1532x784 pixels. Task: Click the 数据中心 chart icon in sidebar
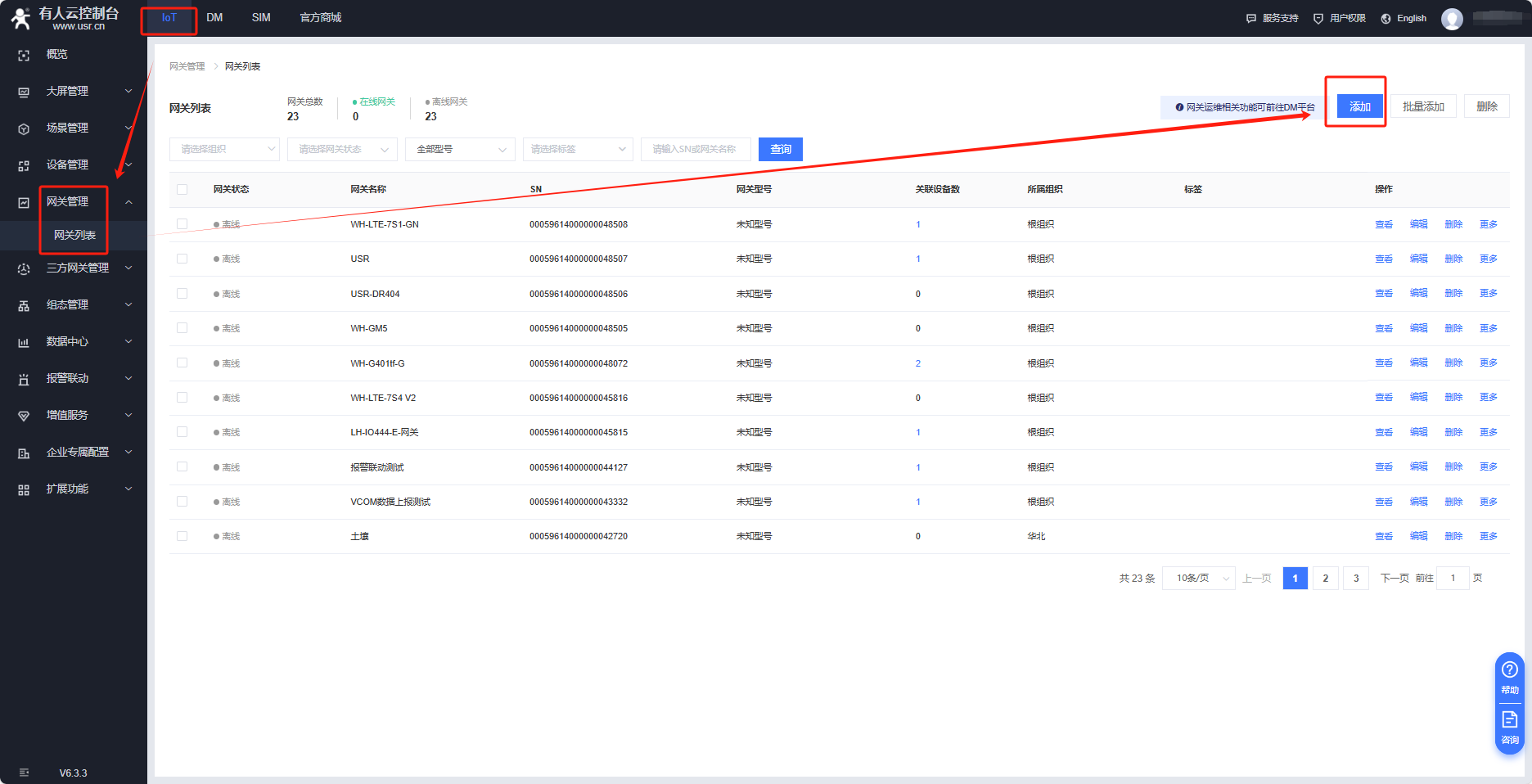24,342
